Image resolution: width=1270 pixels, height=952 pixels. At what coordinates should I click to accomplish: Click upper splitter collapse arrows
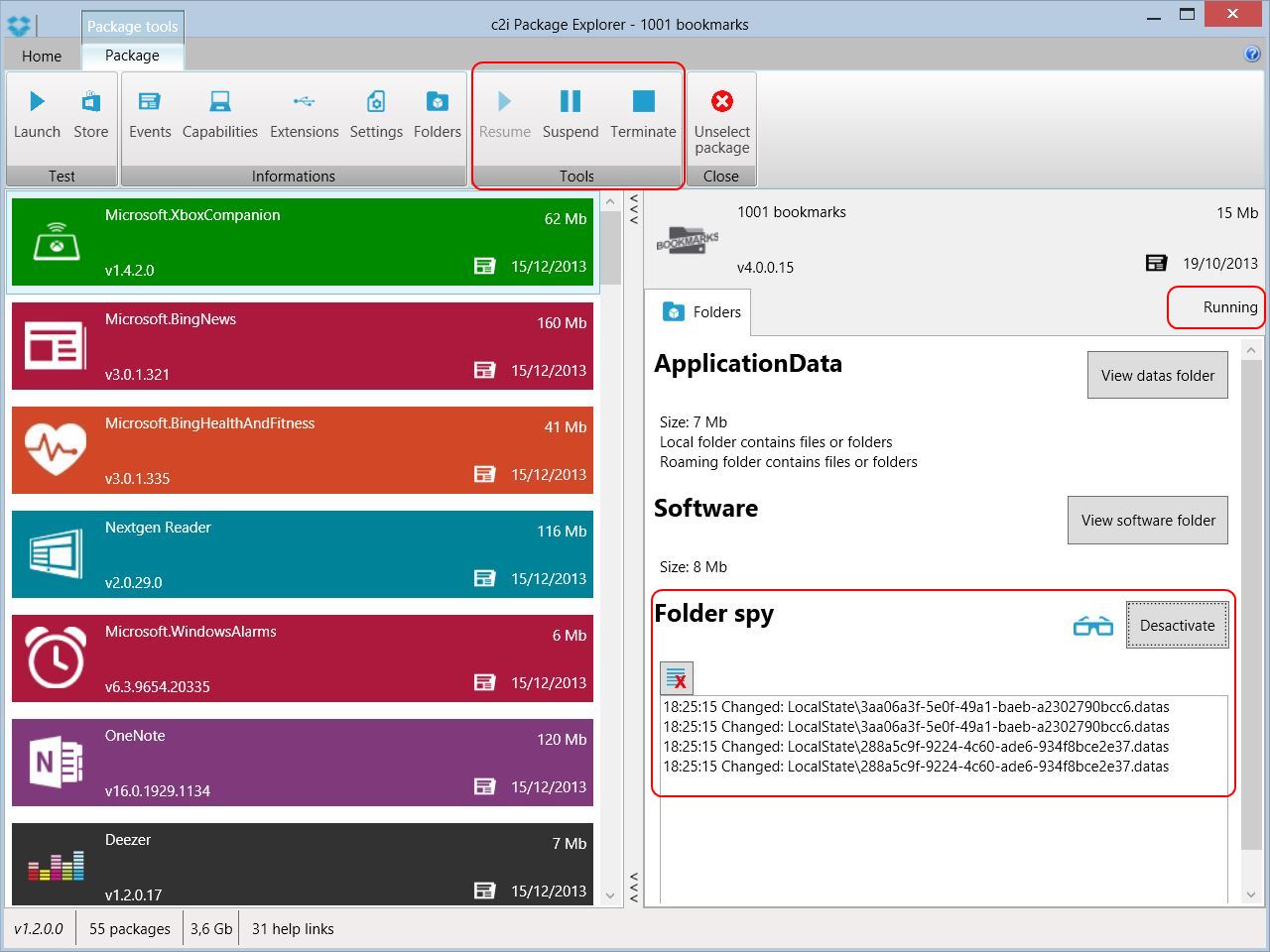[634, 208]
